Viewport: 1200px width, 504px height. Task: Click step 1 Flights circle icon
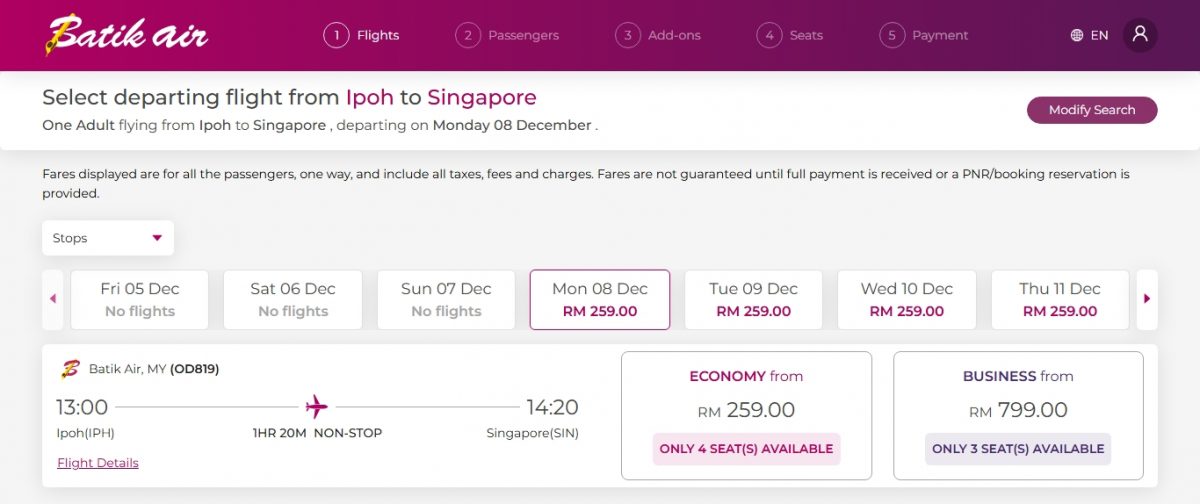(x=336, y=35)
